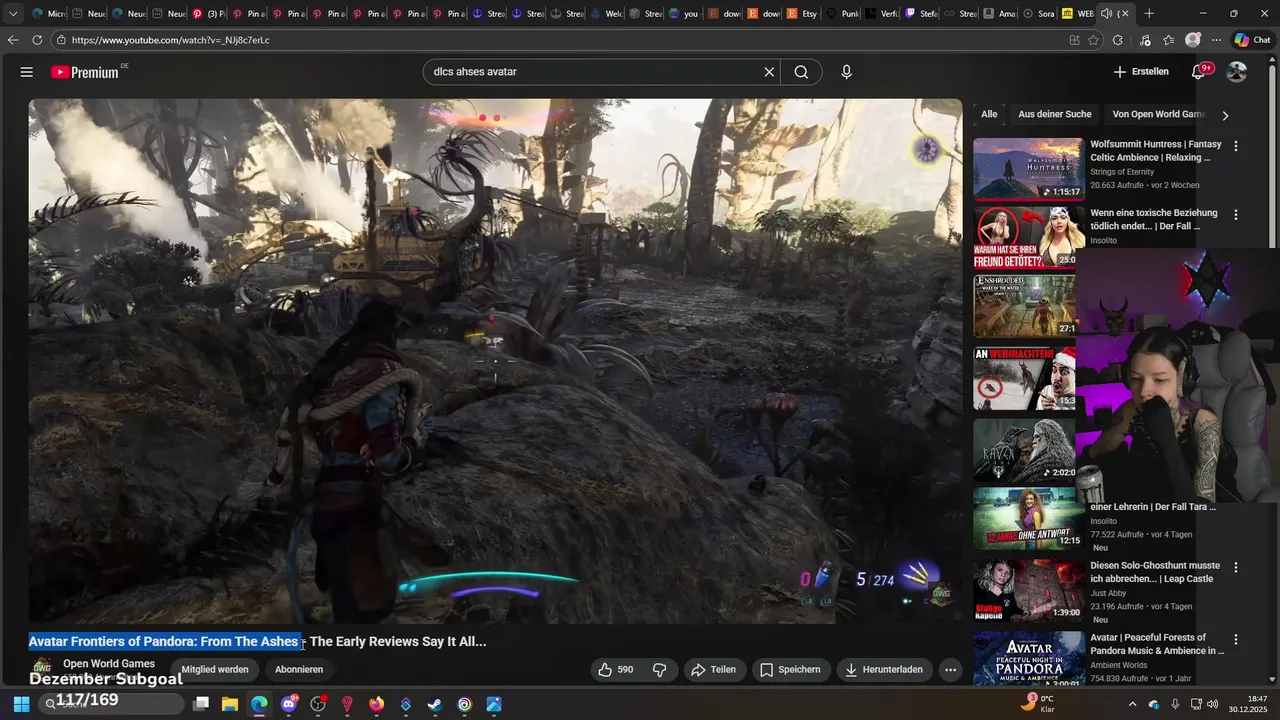Like the video with thumbs-up 590
The width and height of the screenshot is (1280, 720).
[x=615, y=670]
